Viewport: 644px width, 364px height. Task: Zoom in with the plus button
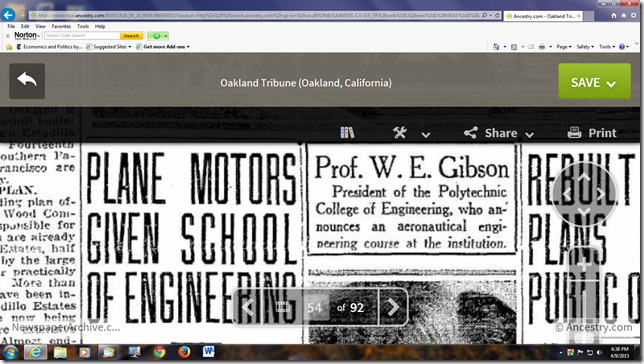click(584, 265)
